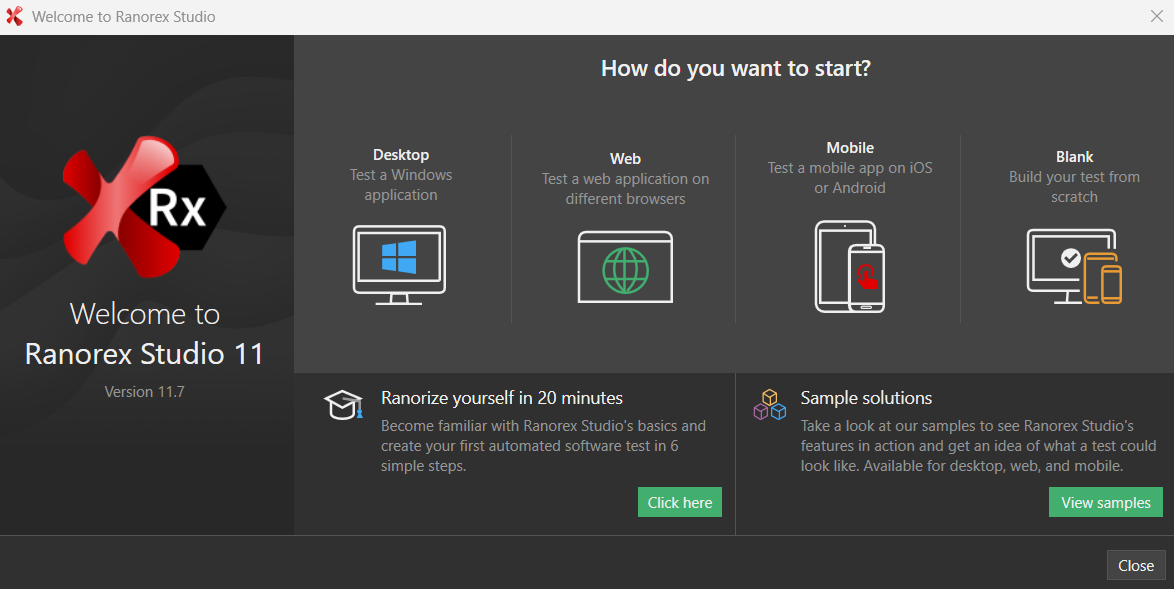Choose the Web heading
The height and width of the screenshot is (589, 1174).
coord(625,159)
